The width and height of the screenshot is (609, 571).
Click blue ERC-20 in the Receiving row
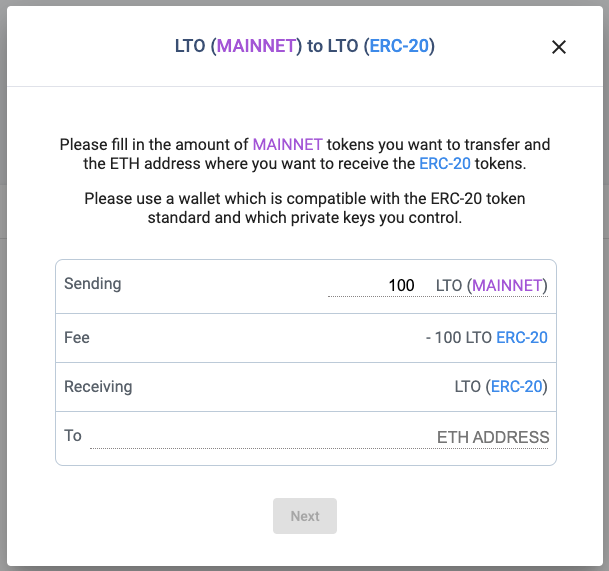(x=517, y=386)
